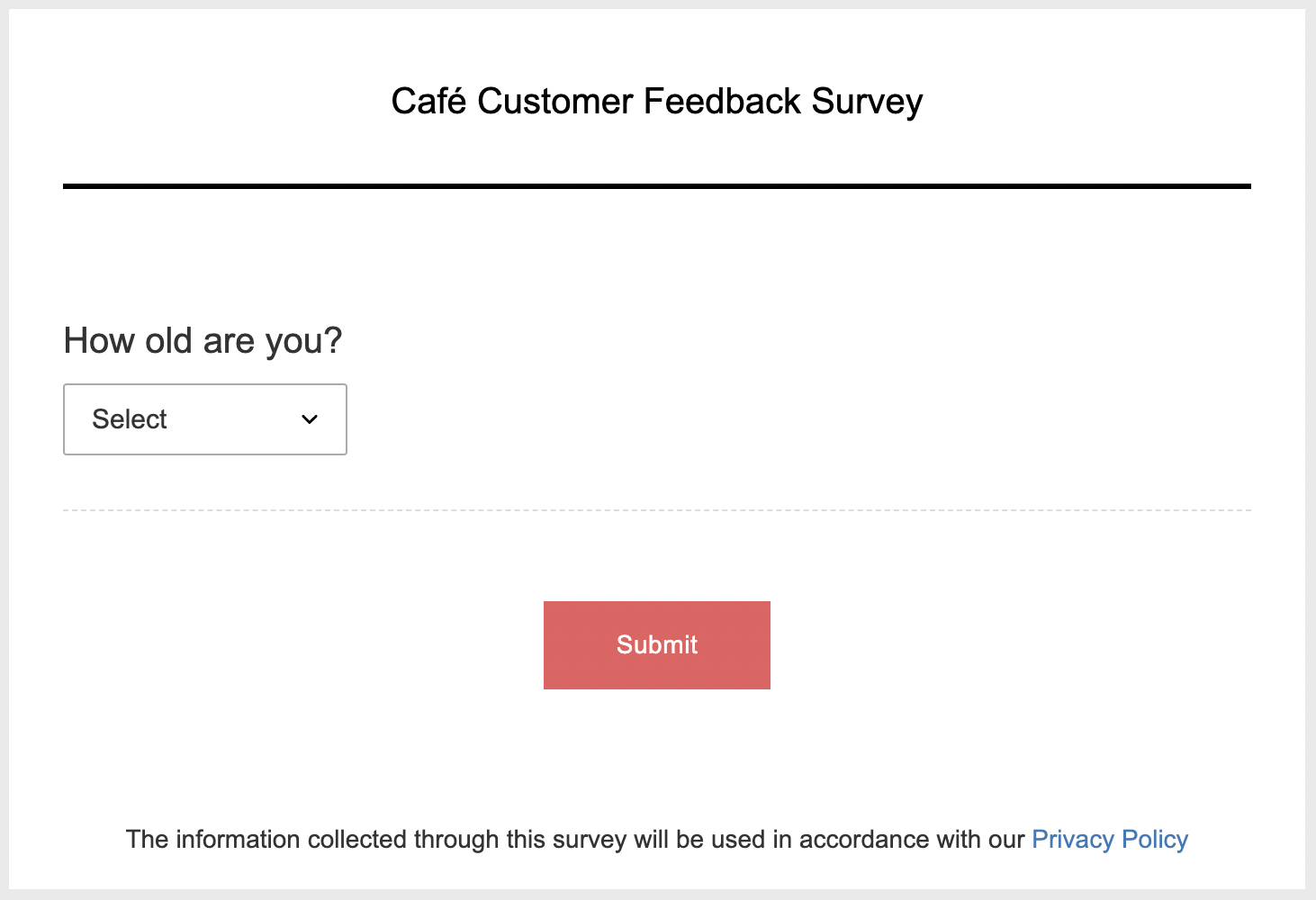Submit the café feedback survey
The width and height of the screenshot is (1316, 900).
656,644
